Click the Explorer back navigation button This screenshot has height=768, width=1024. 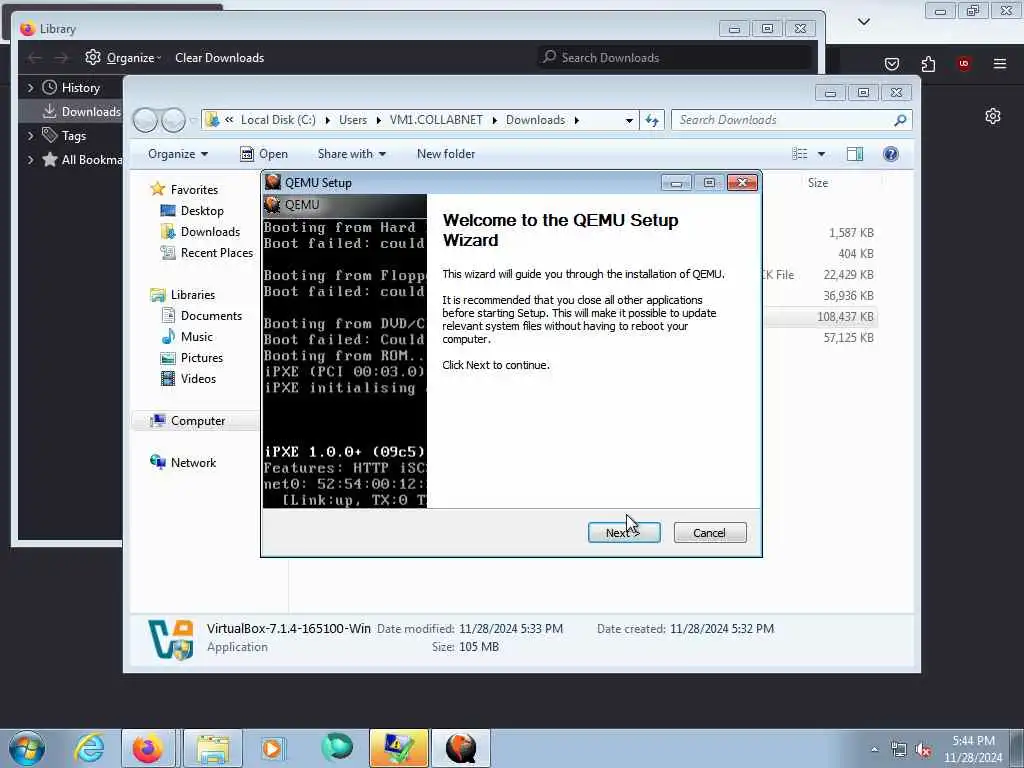145,120
